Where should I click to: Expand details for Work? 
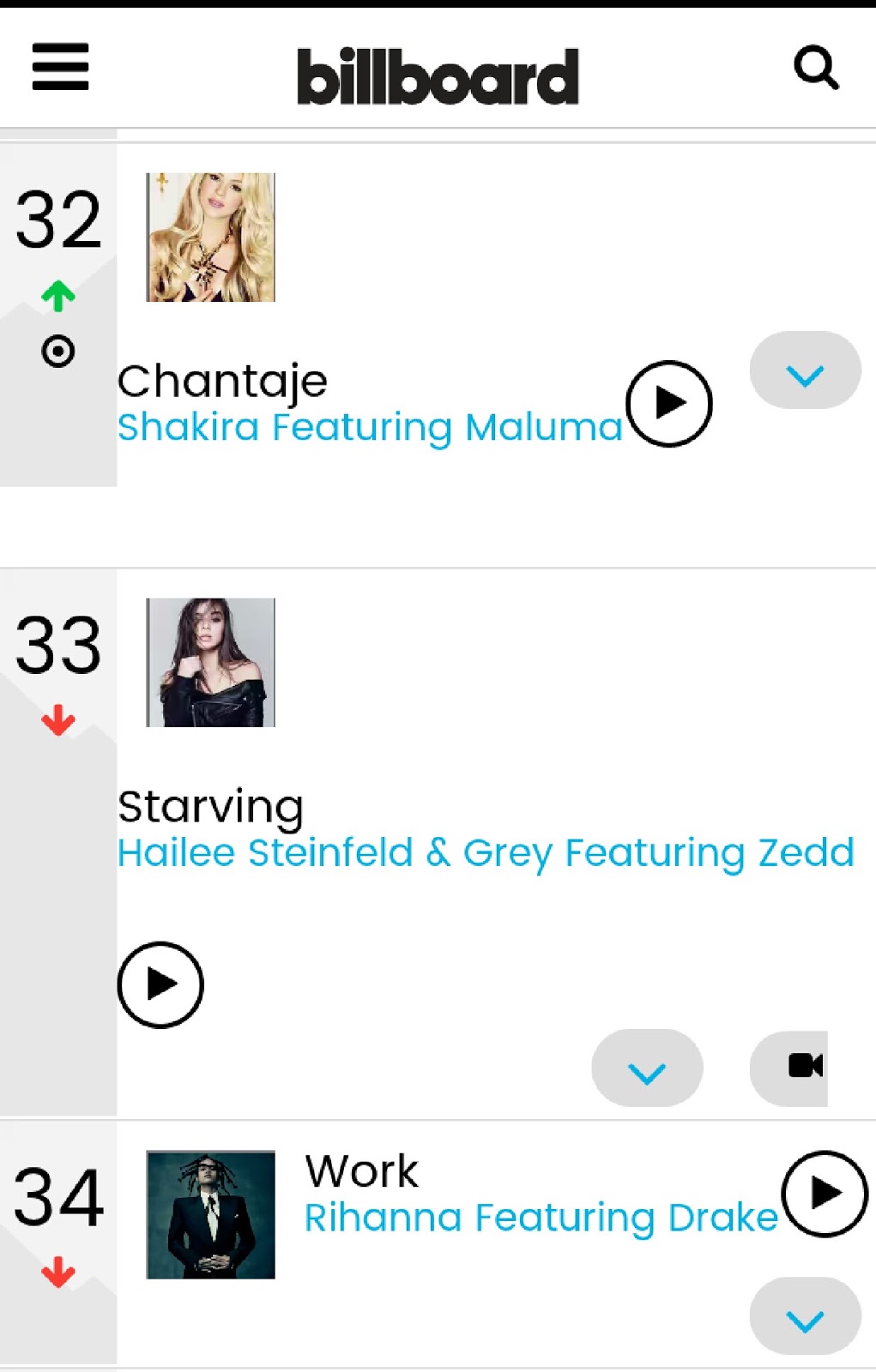coord(804,1317)
